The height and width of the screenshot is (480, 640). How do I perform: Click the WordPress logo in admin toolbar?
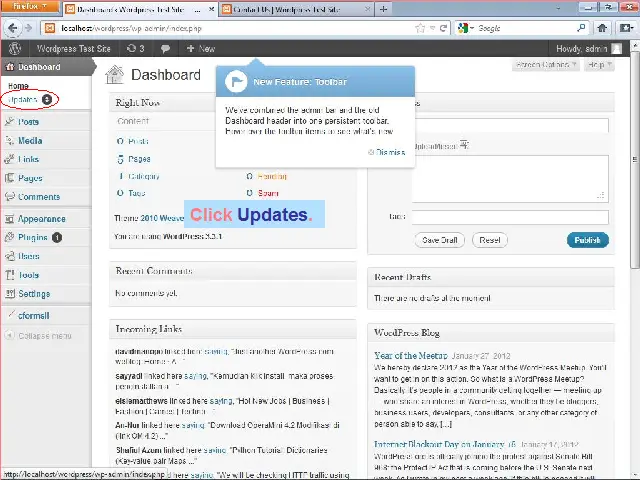pos(15,49)
